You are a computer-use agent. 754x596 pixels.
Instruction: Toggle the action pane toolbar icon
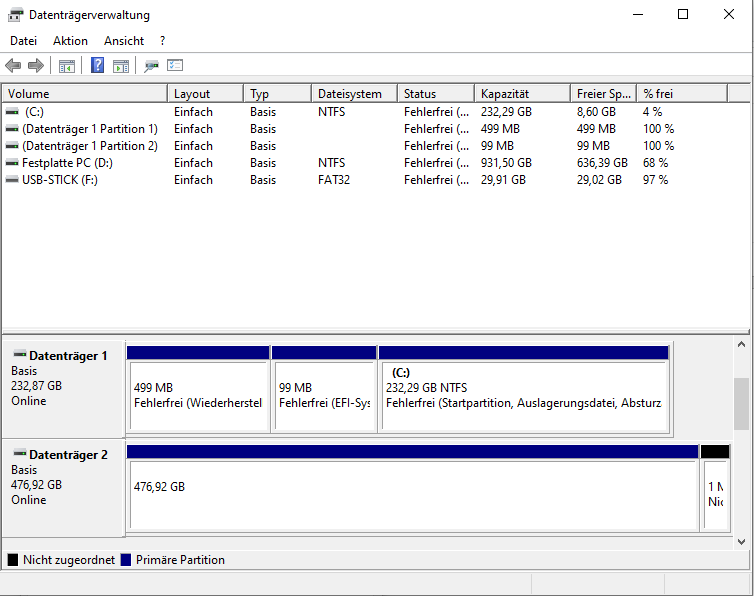(x=121, y=66)
